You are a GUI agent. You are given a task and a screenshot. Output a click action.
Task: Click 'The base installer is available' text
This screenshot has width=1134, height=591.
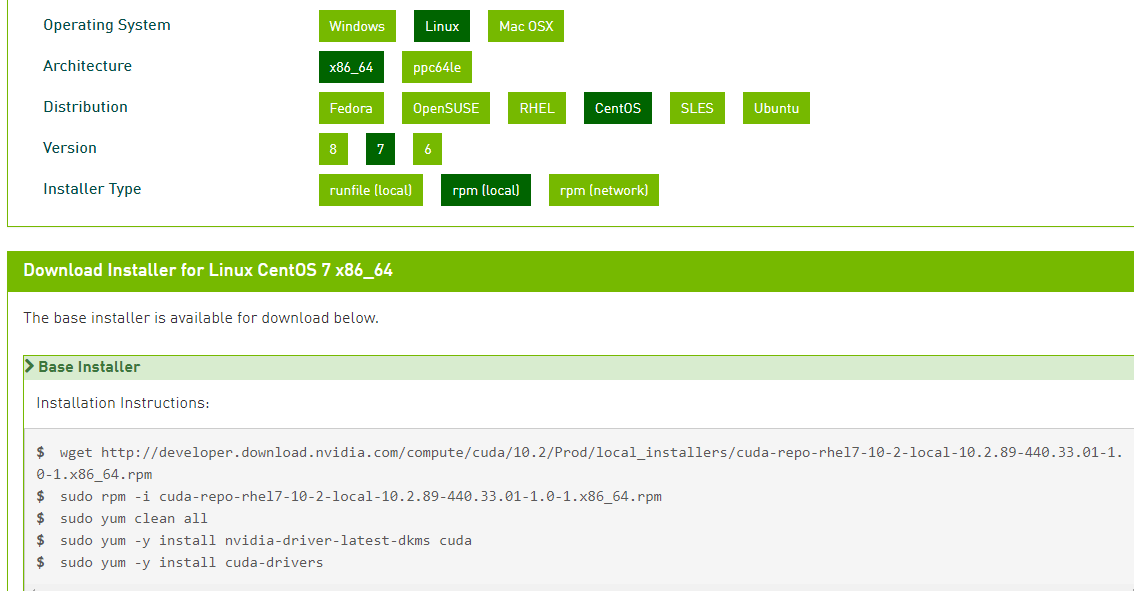[x=201, y=318]
